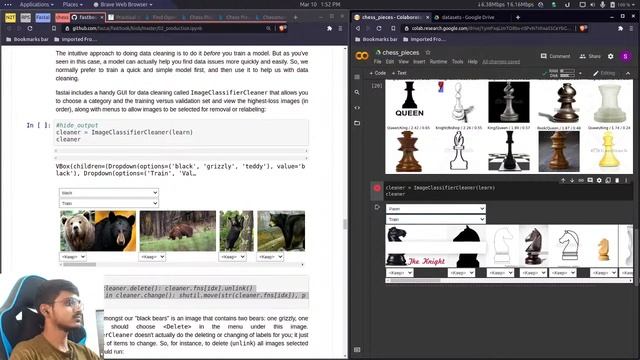Viewport: 640px width, 360px height.
Task: Click system tray volume speaker icon
Action: coord(593,4)
